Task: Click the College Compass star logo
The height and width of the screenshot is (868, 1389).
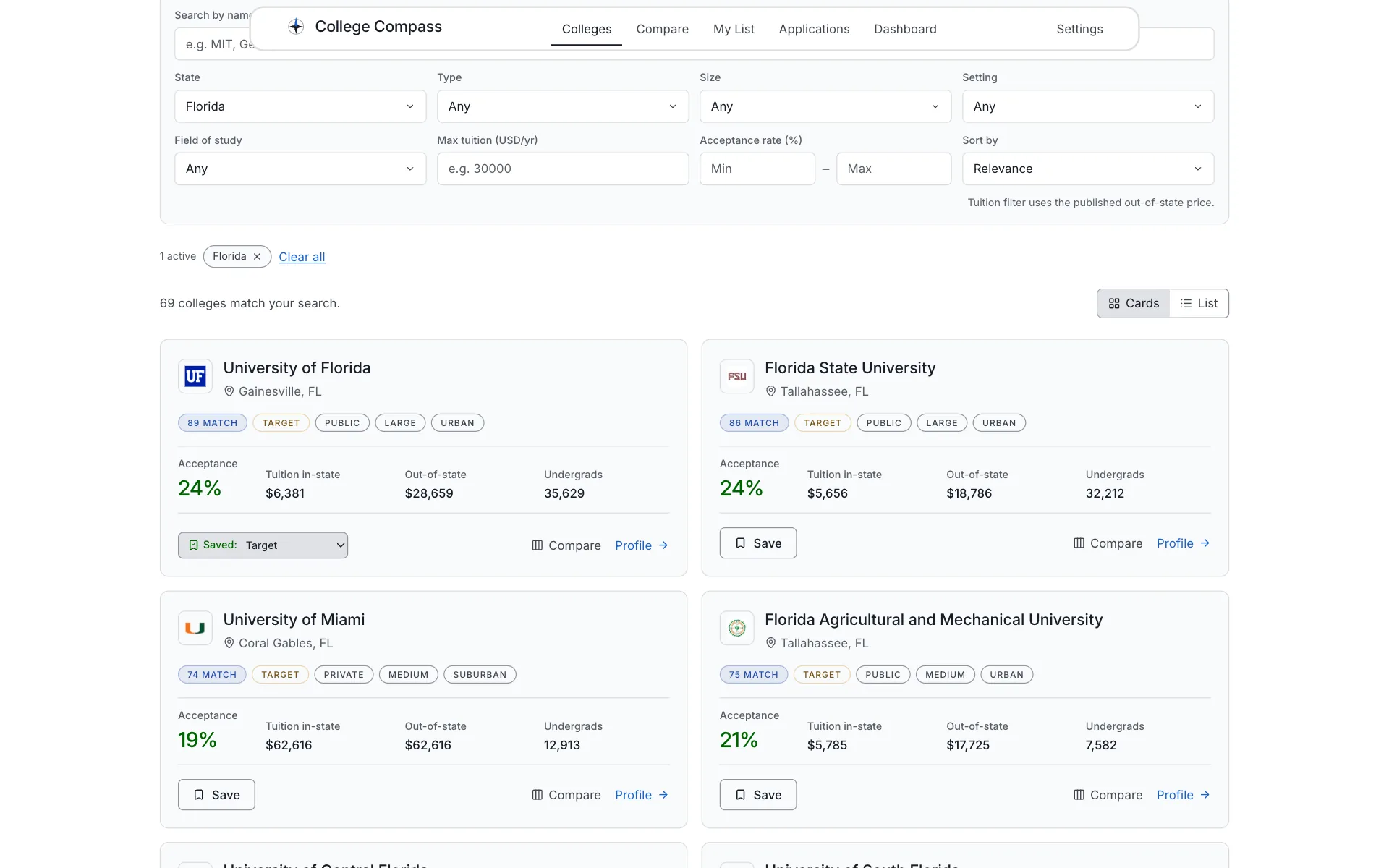Action: tap(296, 27)
